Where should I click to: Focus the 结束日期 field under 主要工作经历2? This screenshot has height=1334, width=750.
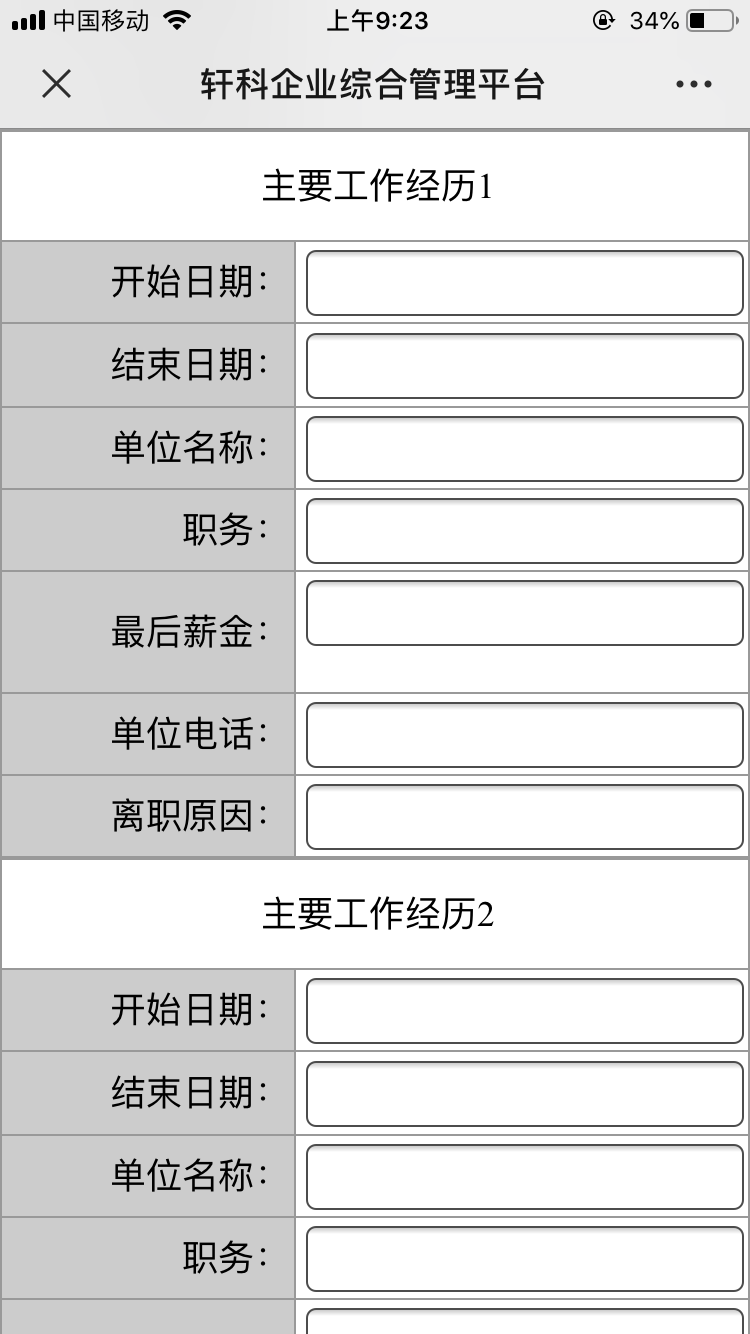(525, 1094)
